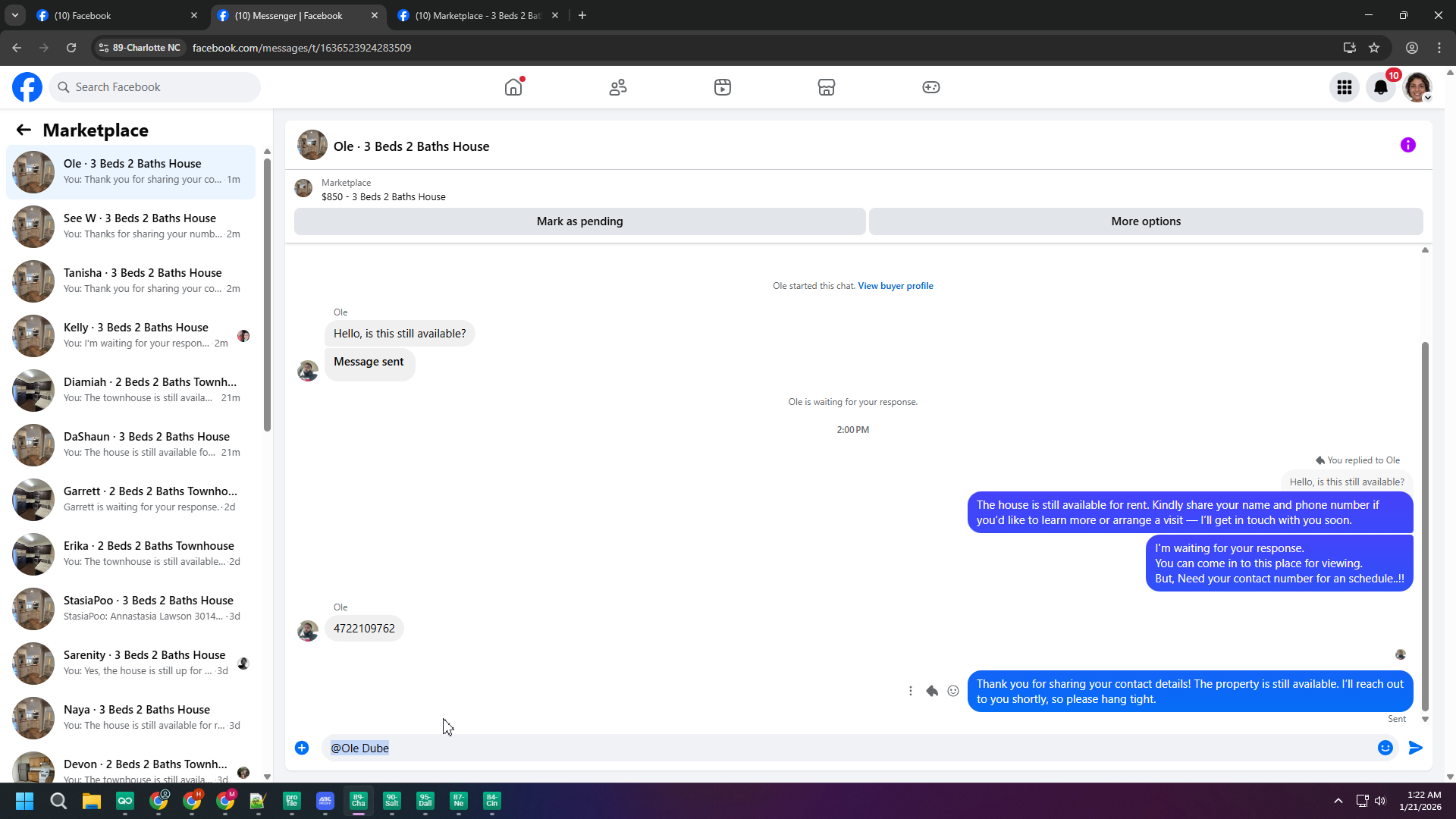Bookmark this page with the star icon

click(1374, 48)
